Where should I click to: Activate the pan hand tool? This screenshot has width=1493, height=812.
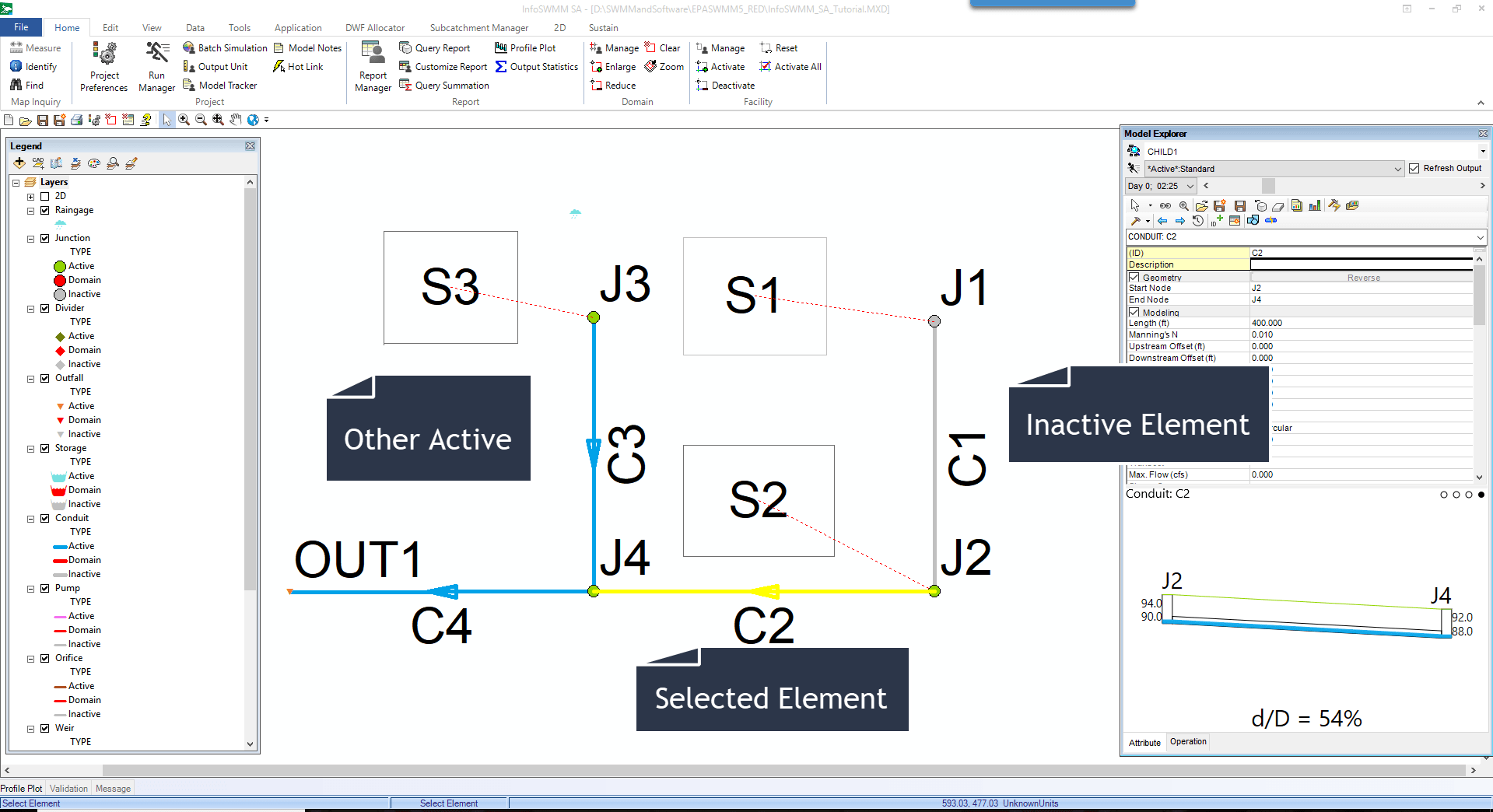pos(236,120)
